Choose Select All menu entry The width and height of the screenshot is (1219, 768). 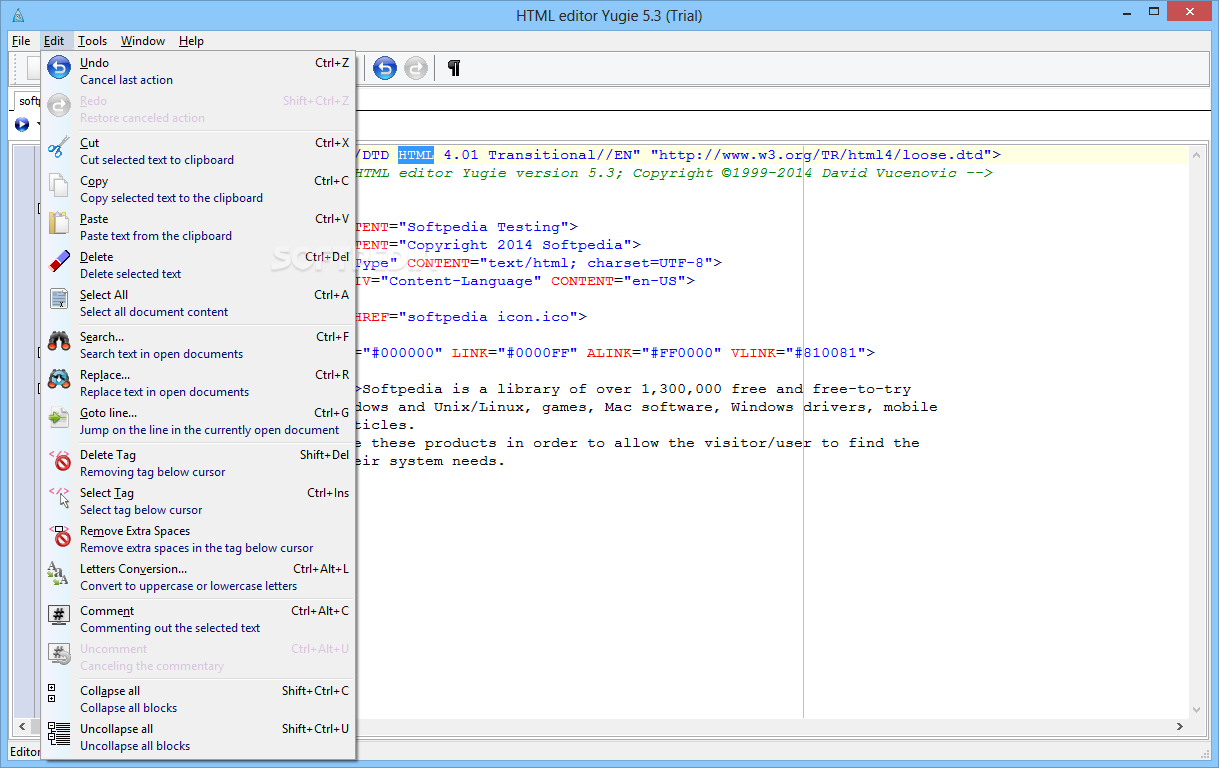coord(199,303)
